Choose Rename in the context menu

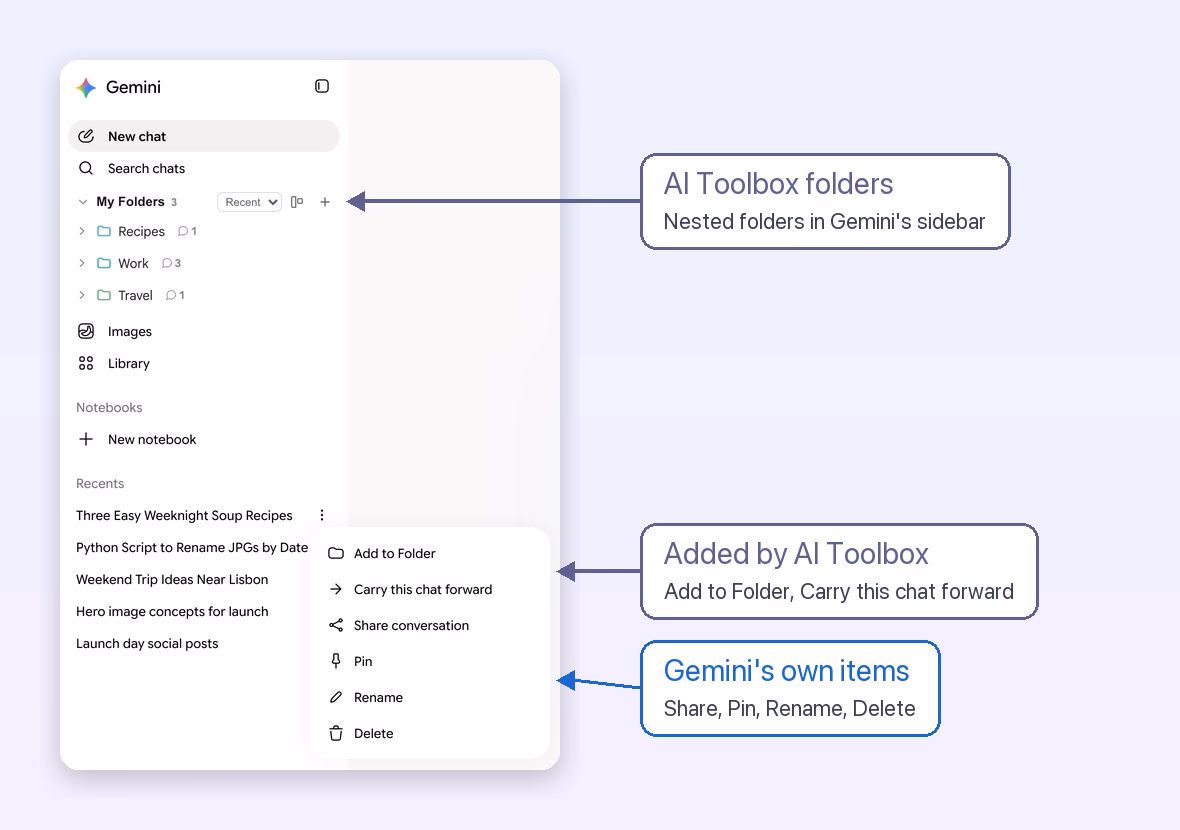[x=430, y=698]
